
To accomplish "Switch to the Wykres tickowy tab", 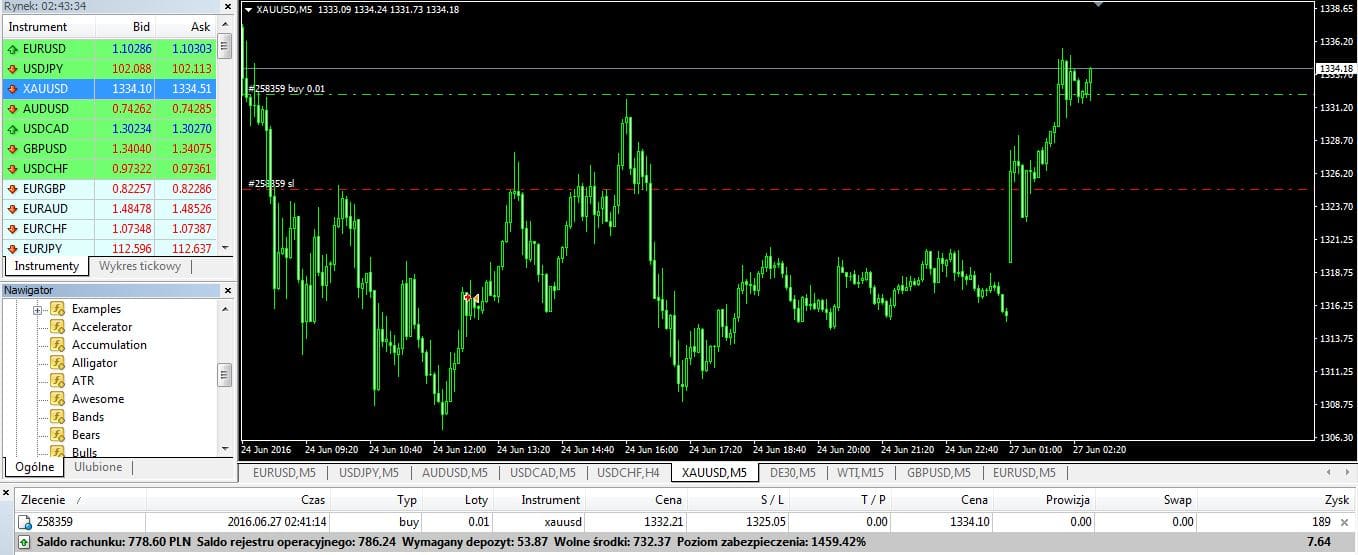I will (x=140, y=267).
